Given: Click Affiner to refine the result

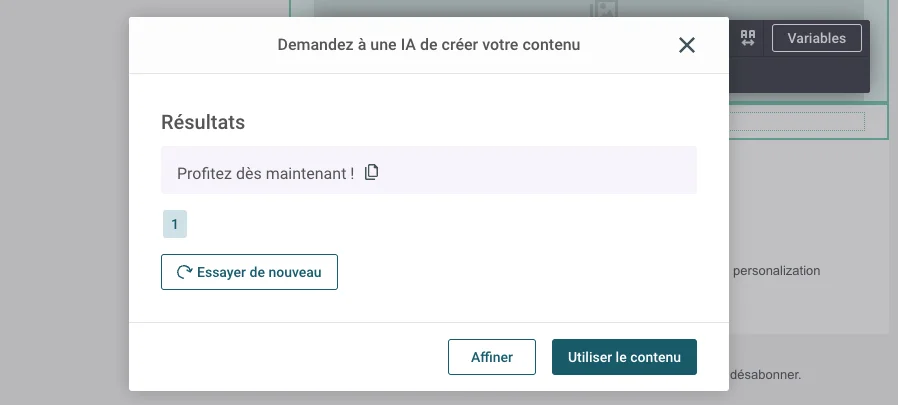Looking at the screenshot, I should [492, 357].
